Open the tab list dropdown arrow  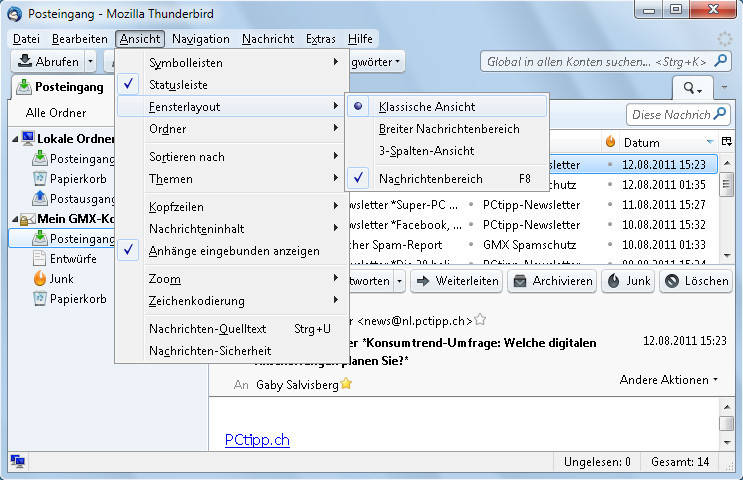click(x=724, y=87)
